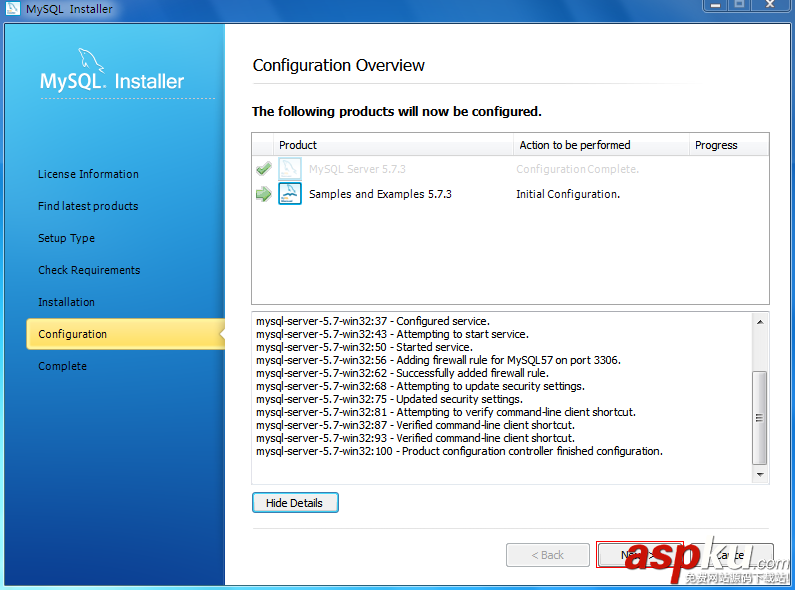The height and width of the screenshot is (590, 795).
Task: Go to the Check Requirements step
Action: pos(89,270)
